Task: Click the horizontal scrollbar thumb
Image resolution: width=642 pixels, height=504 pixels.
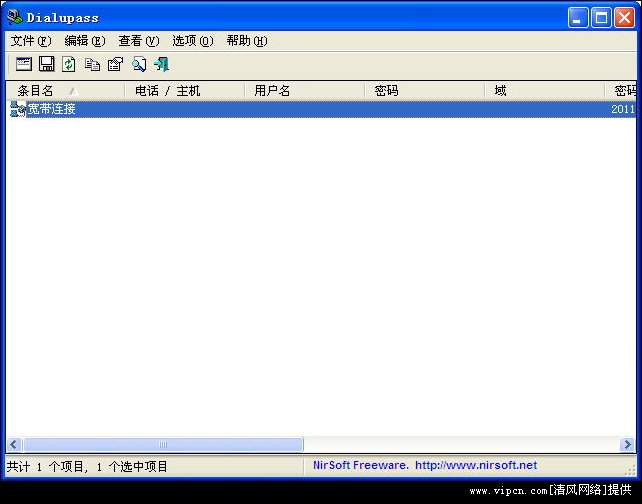Action: coord(163,444)
